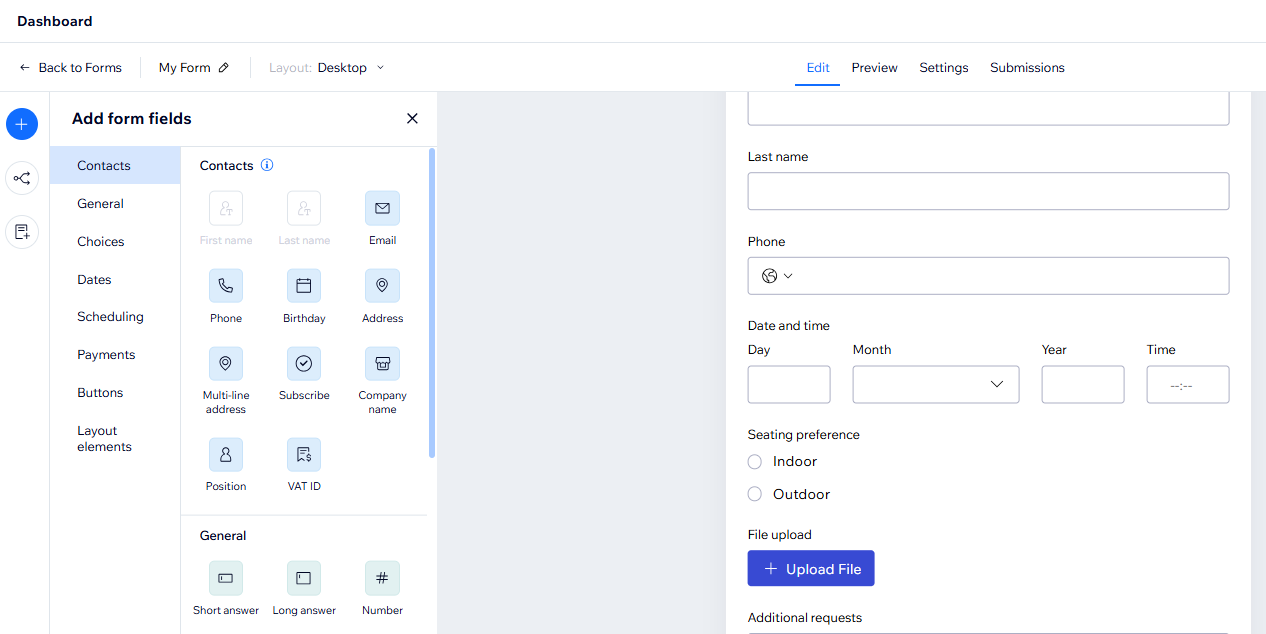Select the Indoor radio button
This screenshot has height=634, width=1266.
[x=755, y=461]
